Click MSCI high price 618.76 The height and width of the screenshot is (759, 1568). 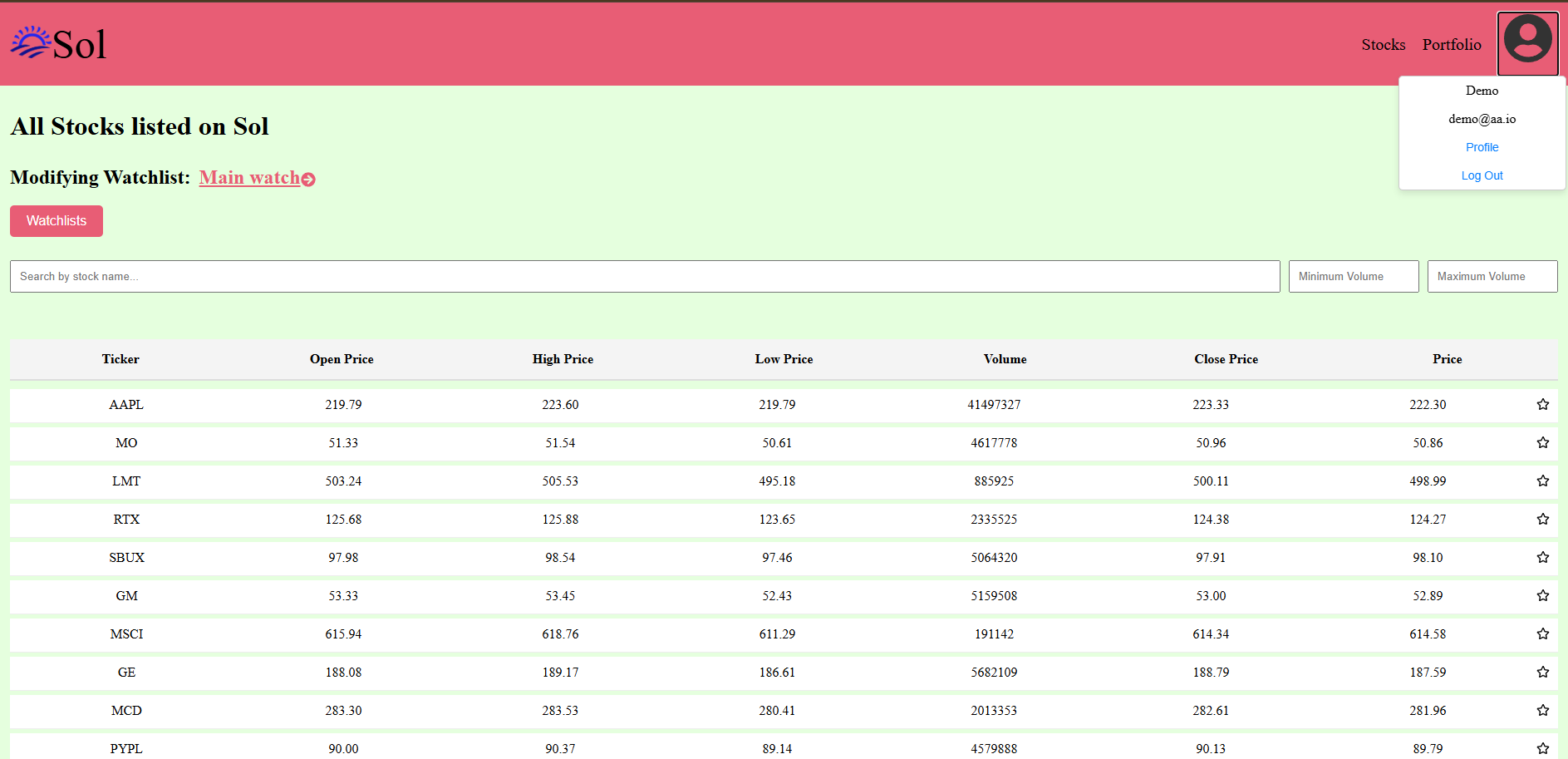pos(560,634)
